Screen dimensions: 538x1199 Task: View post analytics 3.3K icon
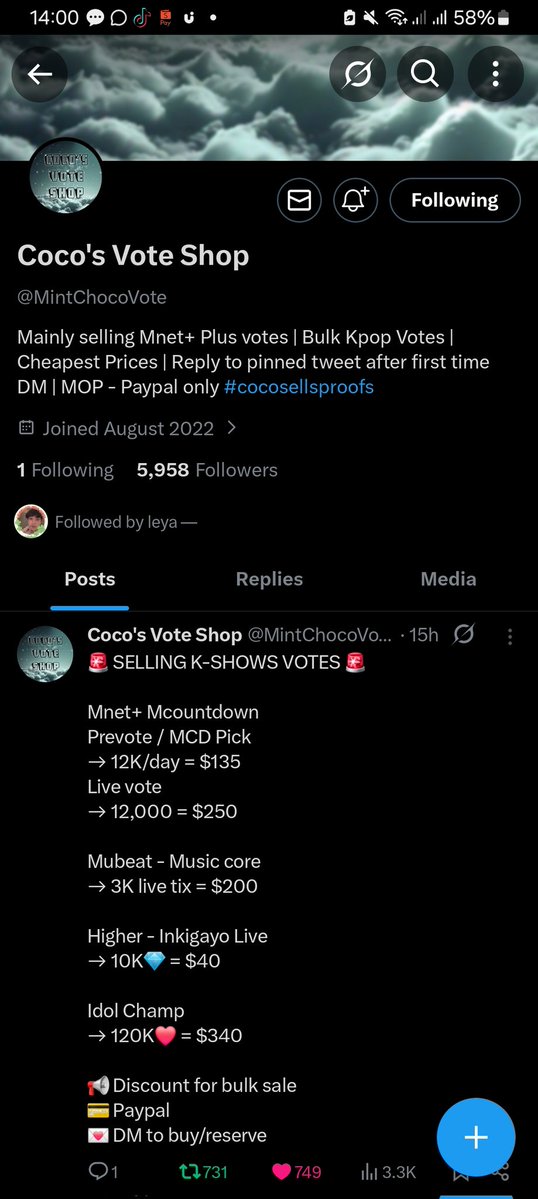[388, 1172]
